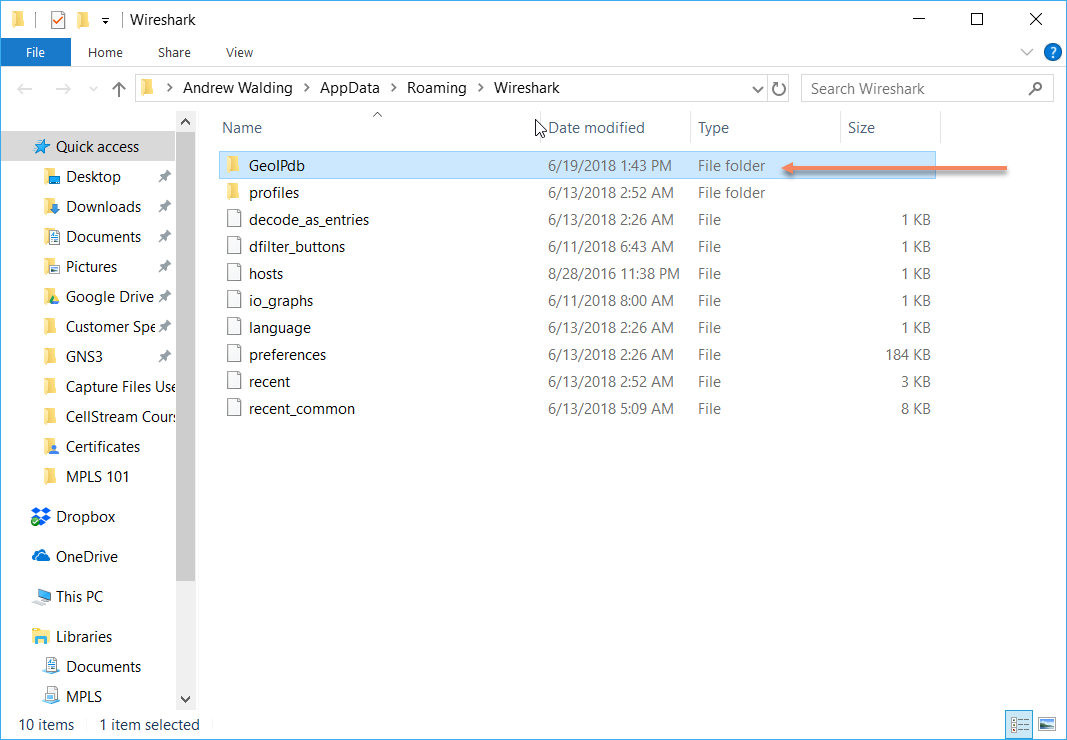Switch to the View ribbon tab
The width and height of the screenshot is (1067, 740).
239,52
